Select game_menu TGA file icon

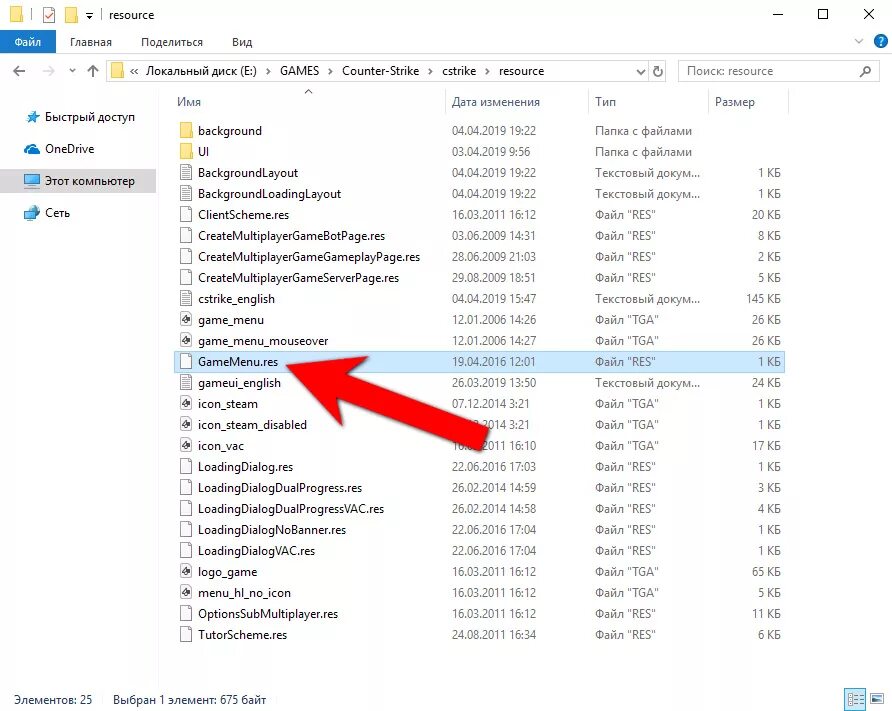point(186,319)
